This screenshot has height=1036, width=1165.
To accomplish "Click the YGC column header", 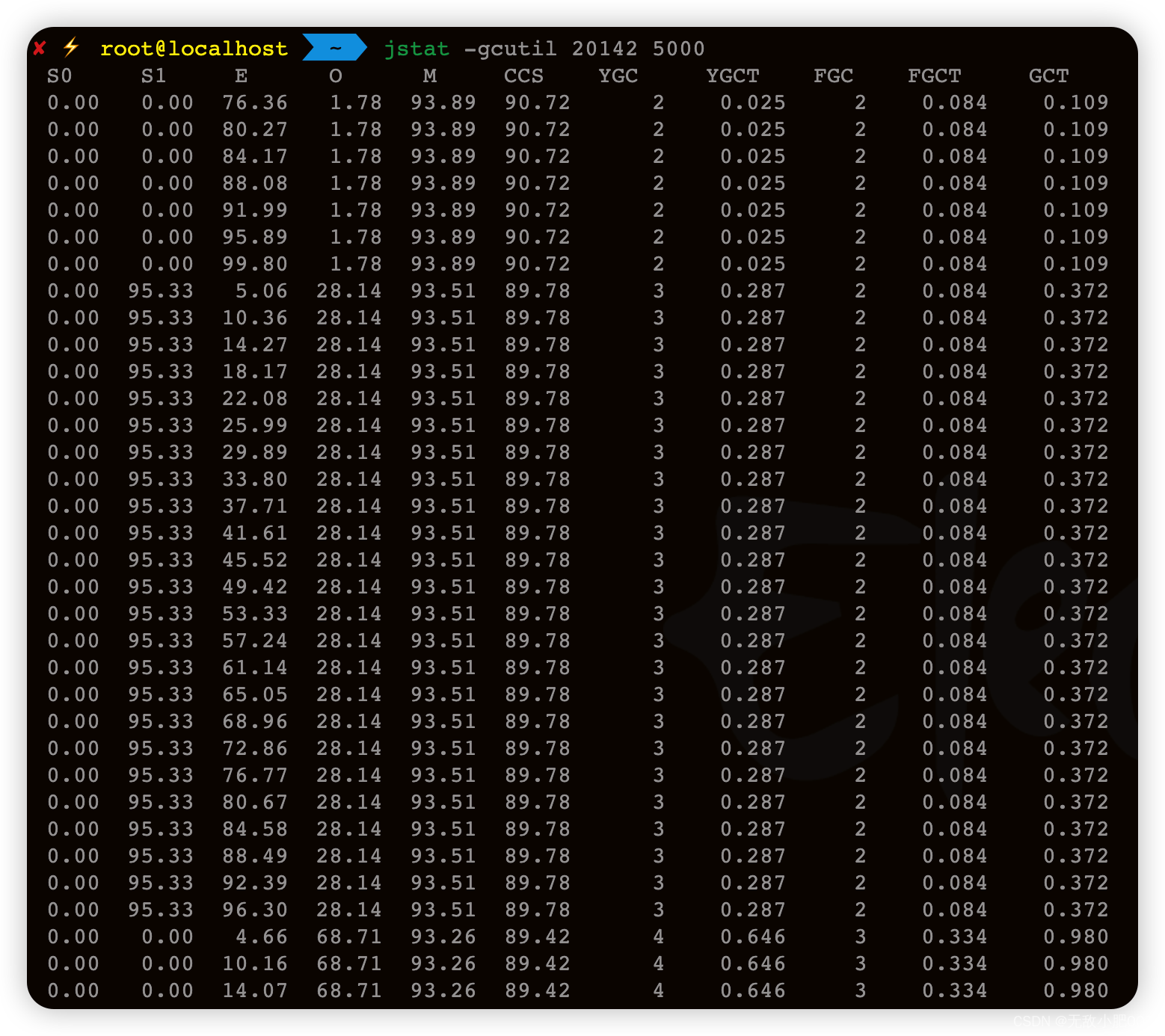I will click(618, 75).
